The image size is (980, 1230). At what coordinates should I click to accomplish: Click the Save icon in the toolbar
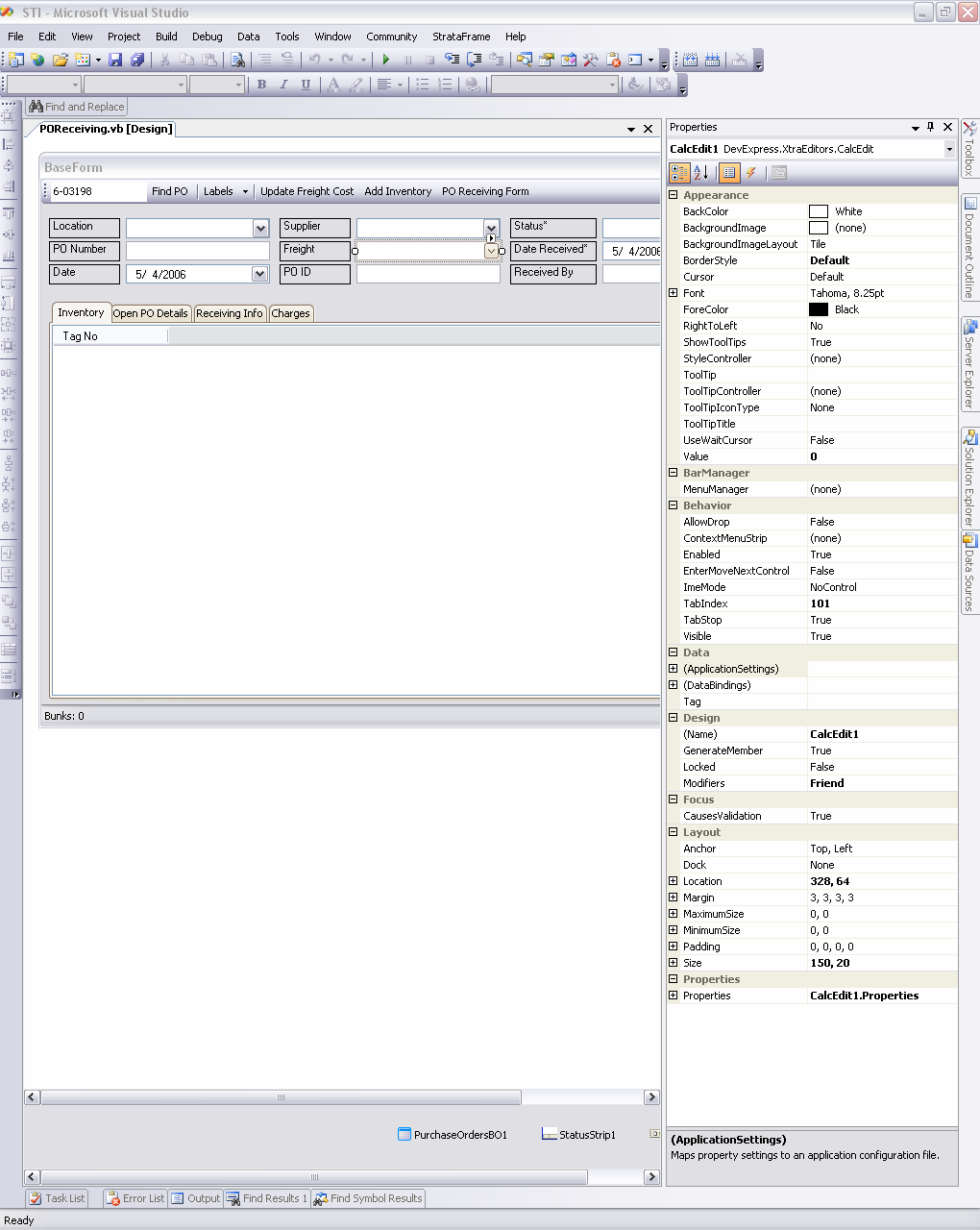(115, 60)
